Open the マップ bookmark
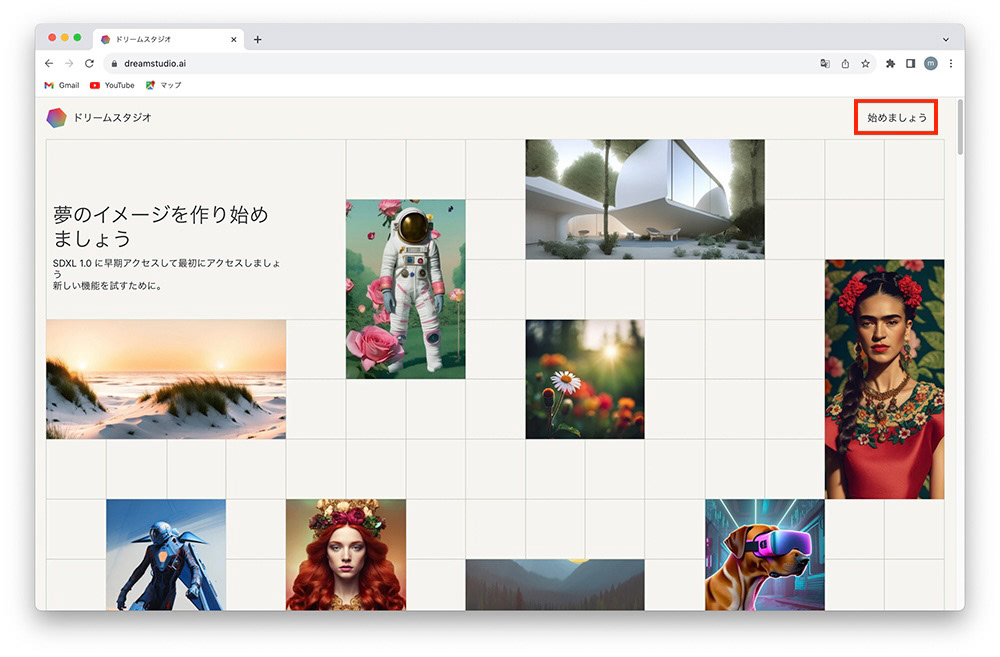The width and height of the screenshot is (1000, 657). [x=163, y=85]
